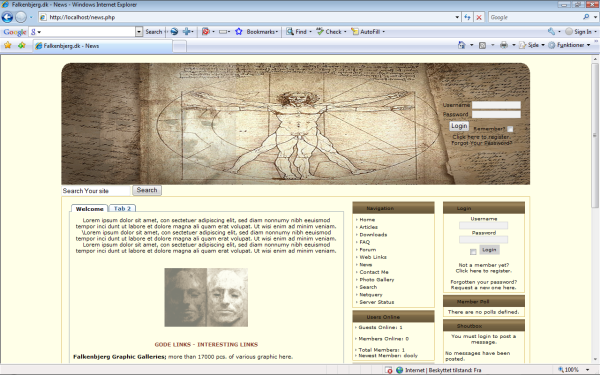Click the Refresh page icon
The height and width of the screenshot is (375, 600).
[x=467, y=17]
